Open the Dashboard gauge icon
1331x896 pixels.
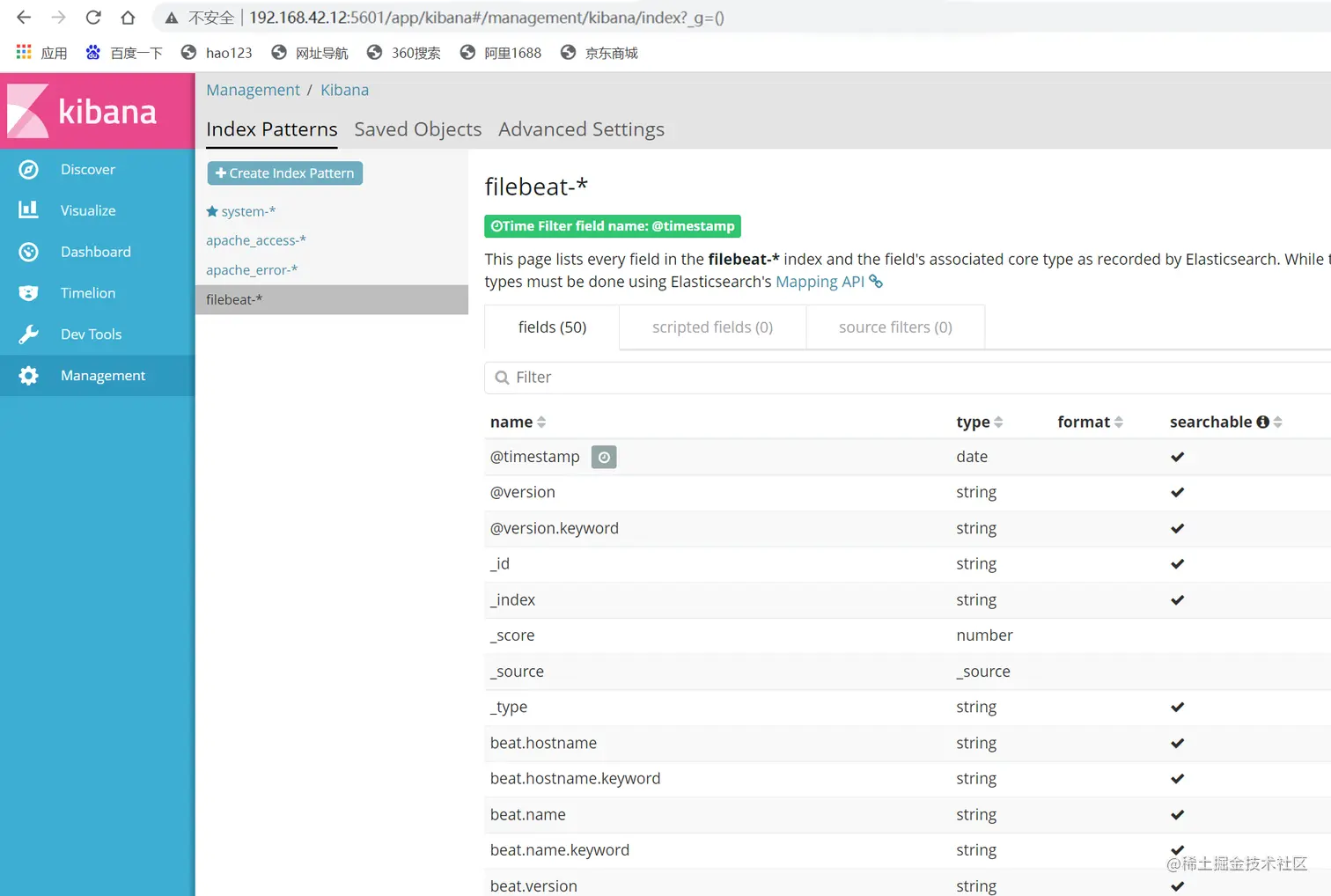[x=28, y=252]
